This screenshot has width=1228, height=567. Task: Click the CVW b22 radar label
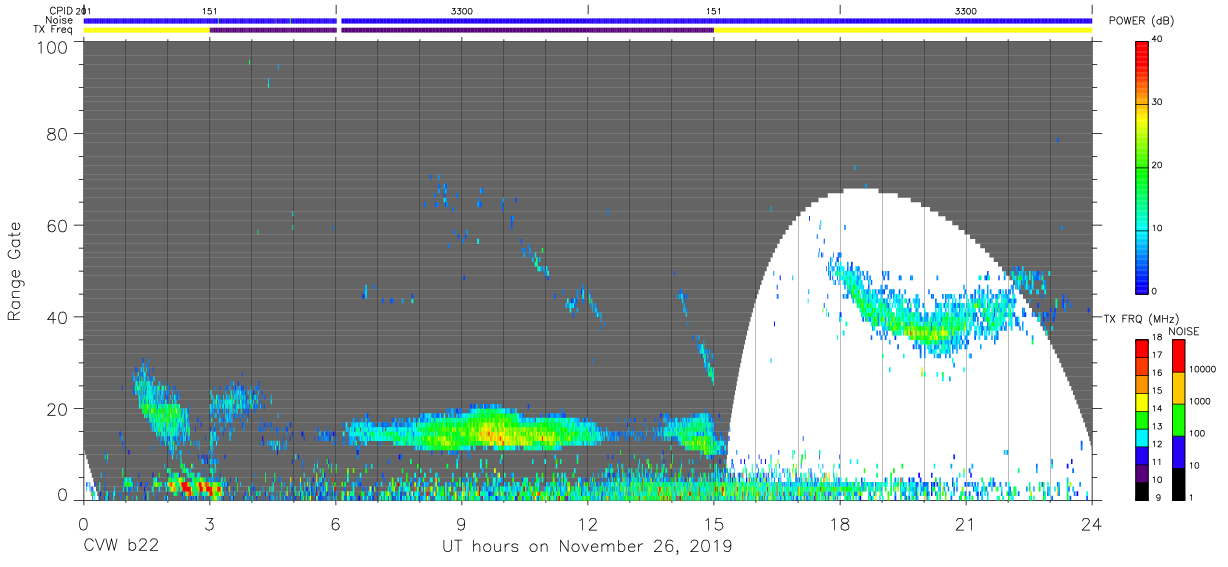(121, 547)
